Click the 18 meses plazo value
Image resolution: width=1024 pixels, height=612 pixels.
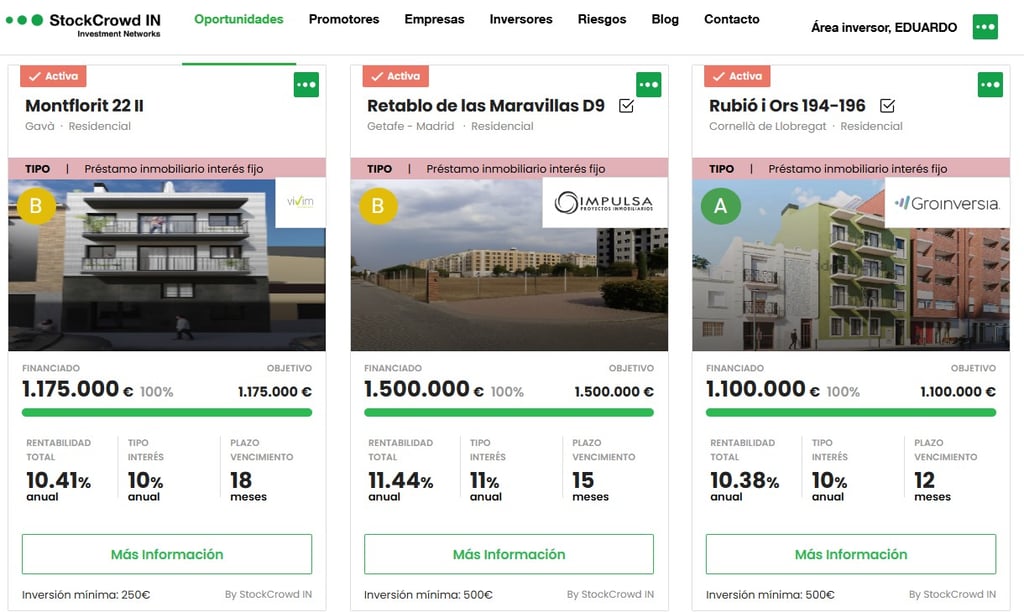point(248,487)
